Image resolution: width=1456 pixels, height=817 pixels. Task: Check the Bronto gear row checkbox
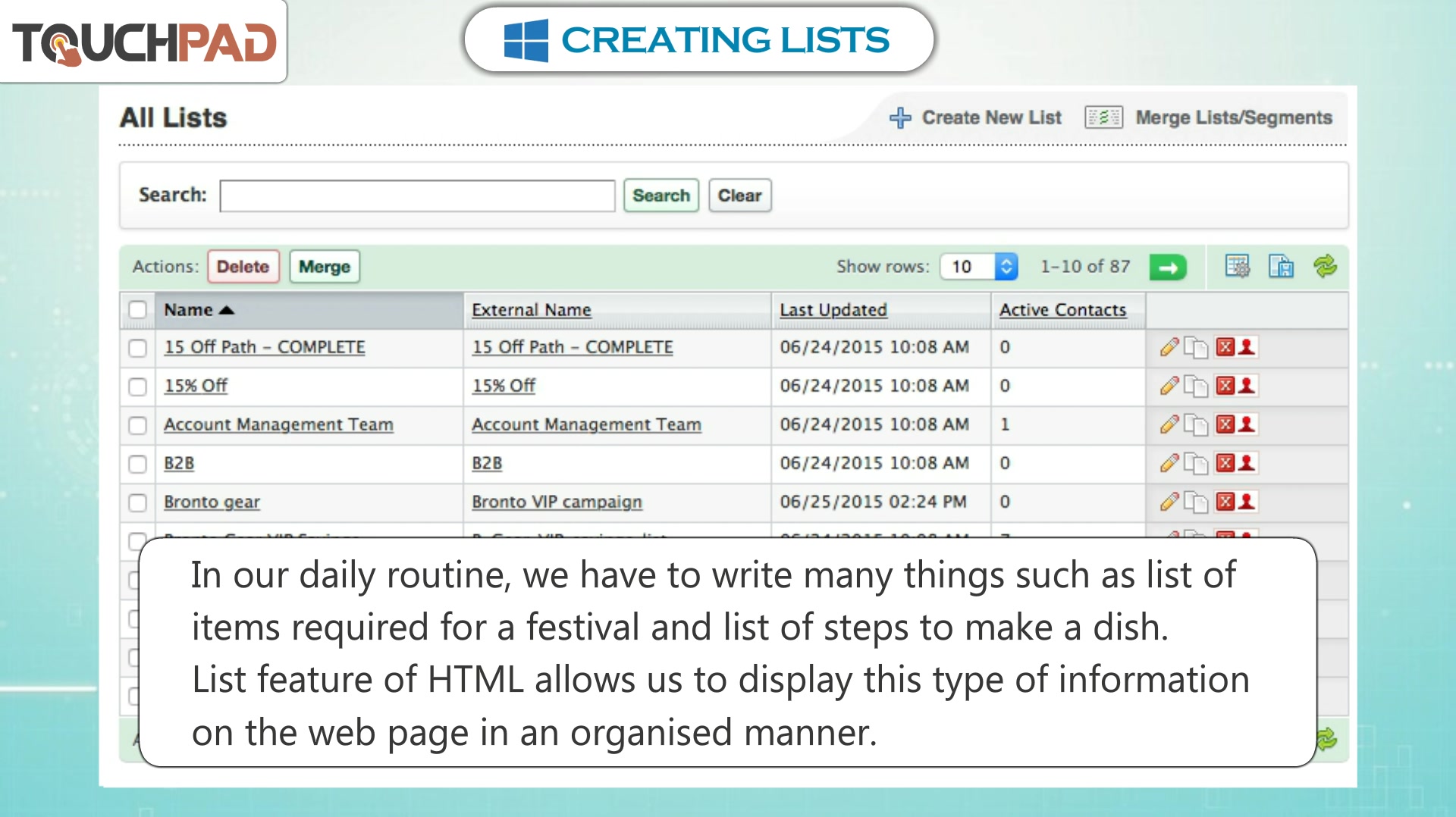(x=137, y=502)
